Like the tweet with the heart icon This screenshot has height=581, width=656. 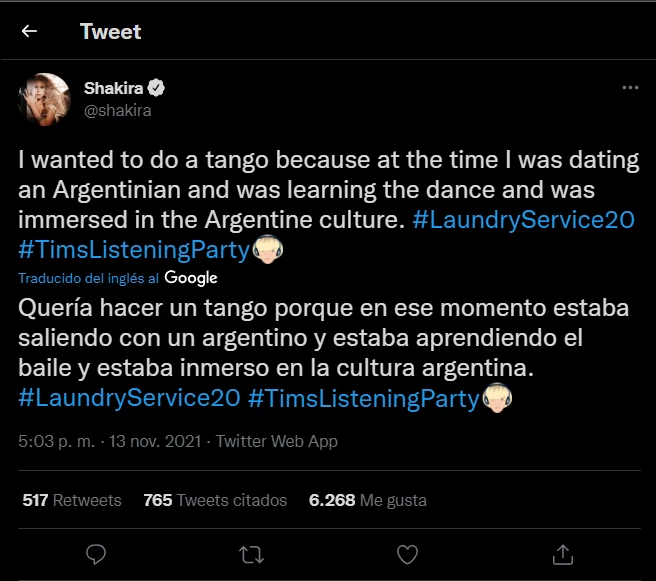point(407,553)
